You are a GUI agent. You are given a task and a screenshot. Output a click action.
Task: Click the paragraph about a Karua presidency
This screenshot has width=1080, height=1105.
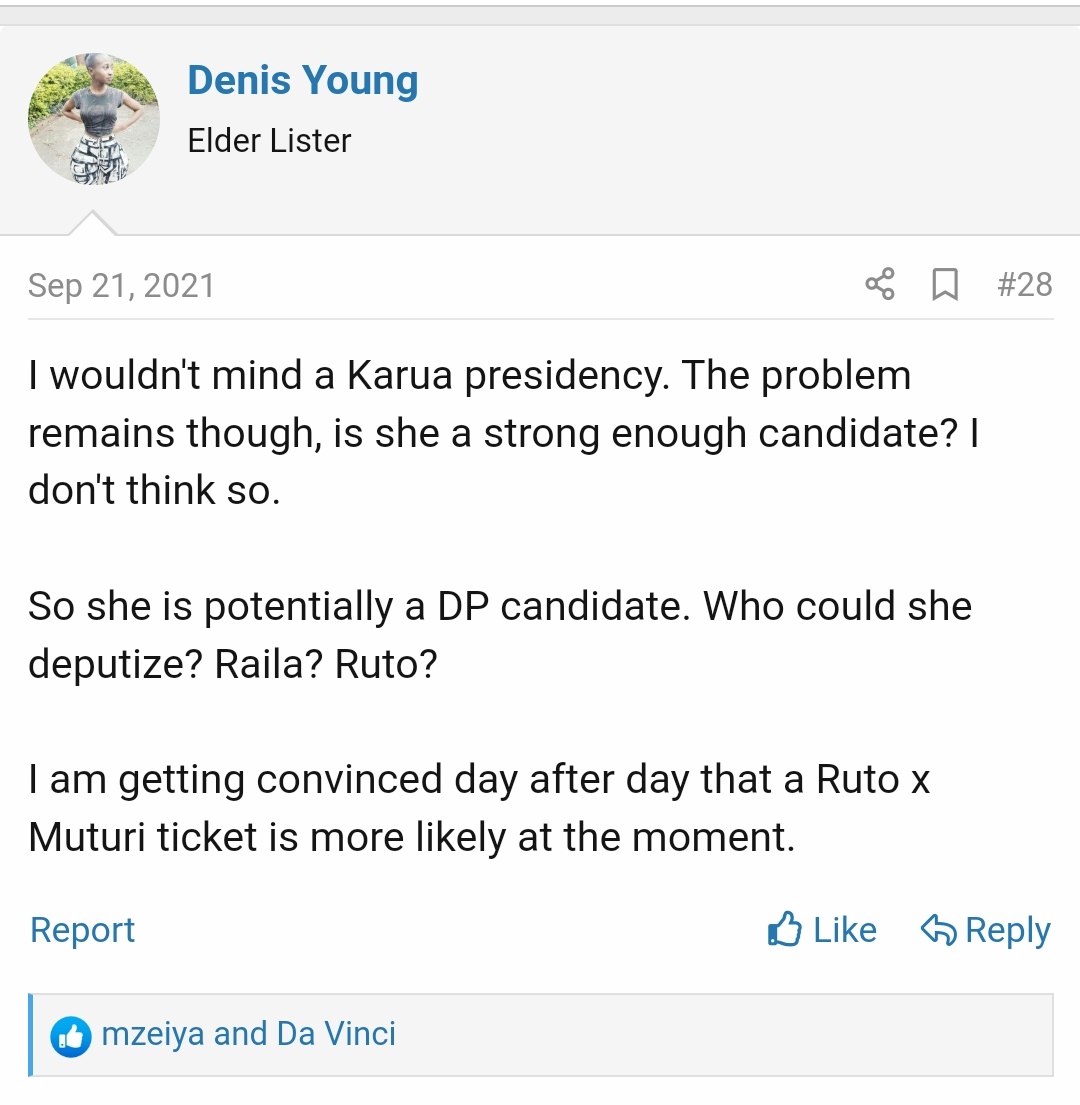point(500,433)
